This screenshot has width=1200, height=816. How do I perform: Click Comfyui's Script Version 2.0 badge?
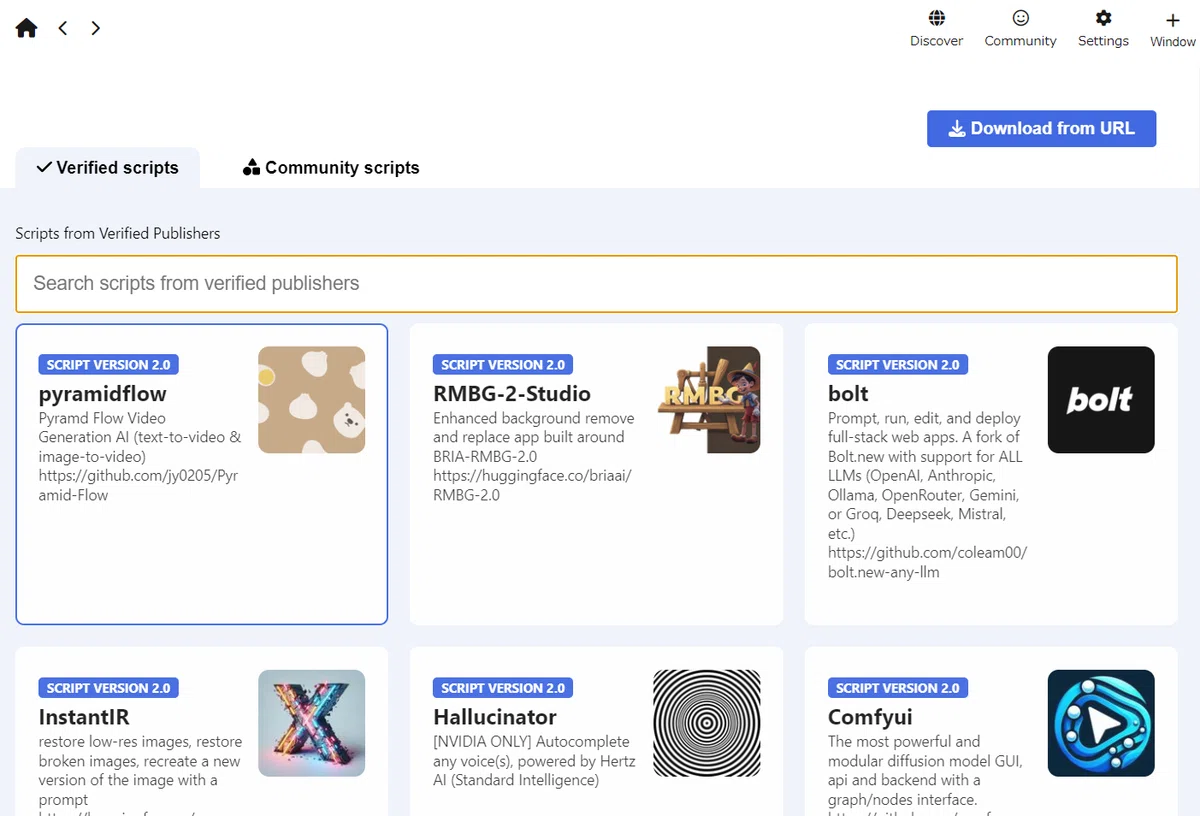tap(898, 688)
